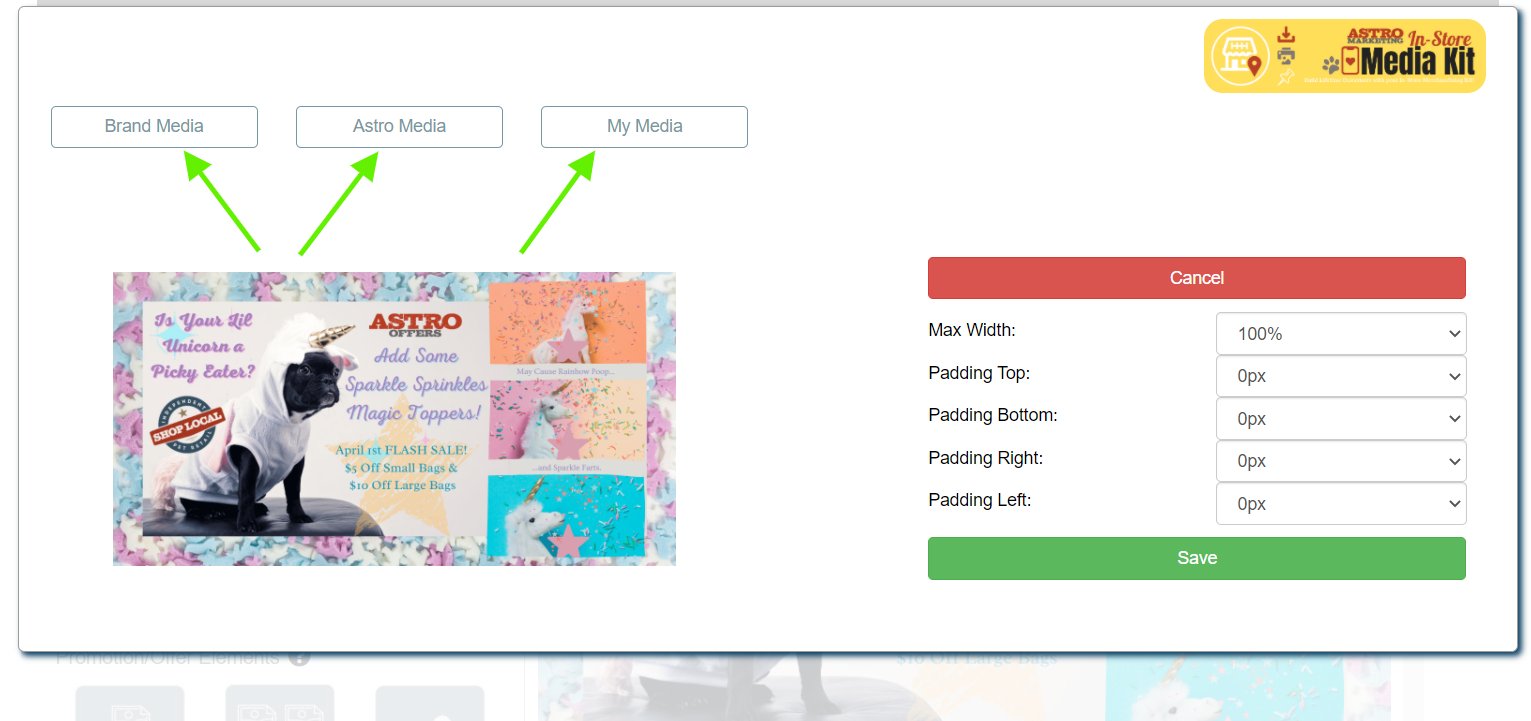Click the gray paw print icon
The width and height of the screenshot is (1531, 721).
coord(1331,65)
